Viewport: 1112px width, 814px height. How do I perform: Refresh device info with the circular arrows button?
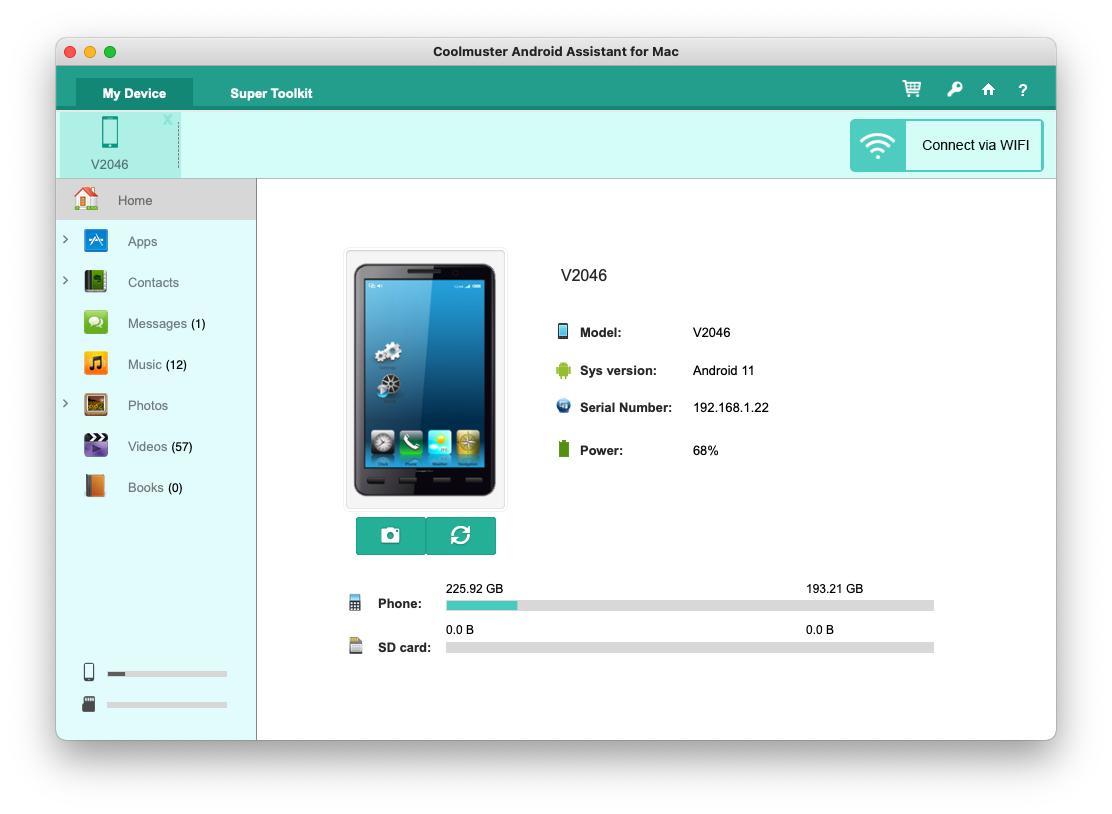pos(461,535)
